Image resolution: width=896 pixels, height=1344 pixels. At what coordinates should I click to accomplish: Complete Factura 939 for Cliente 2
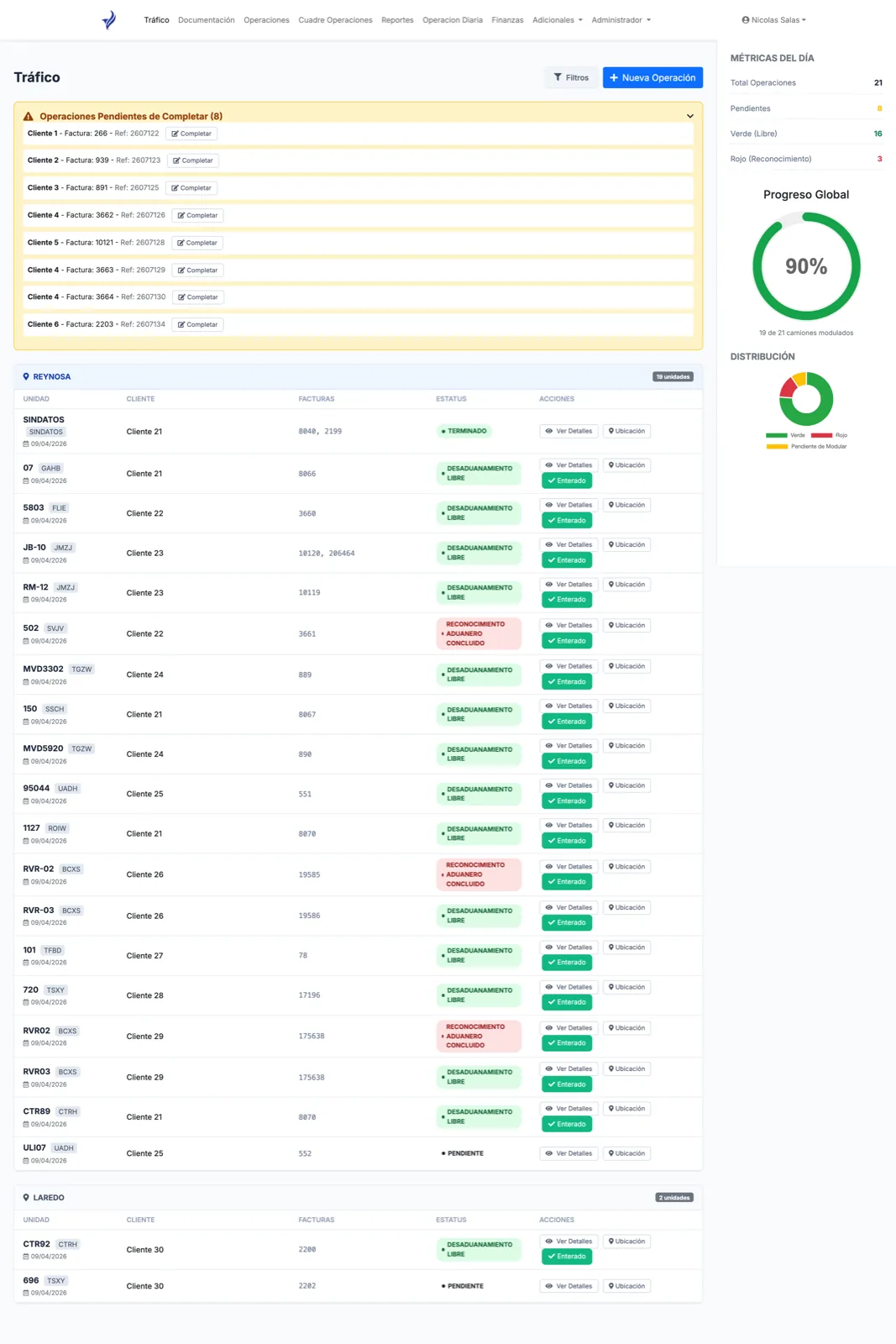(193, 160)
